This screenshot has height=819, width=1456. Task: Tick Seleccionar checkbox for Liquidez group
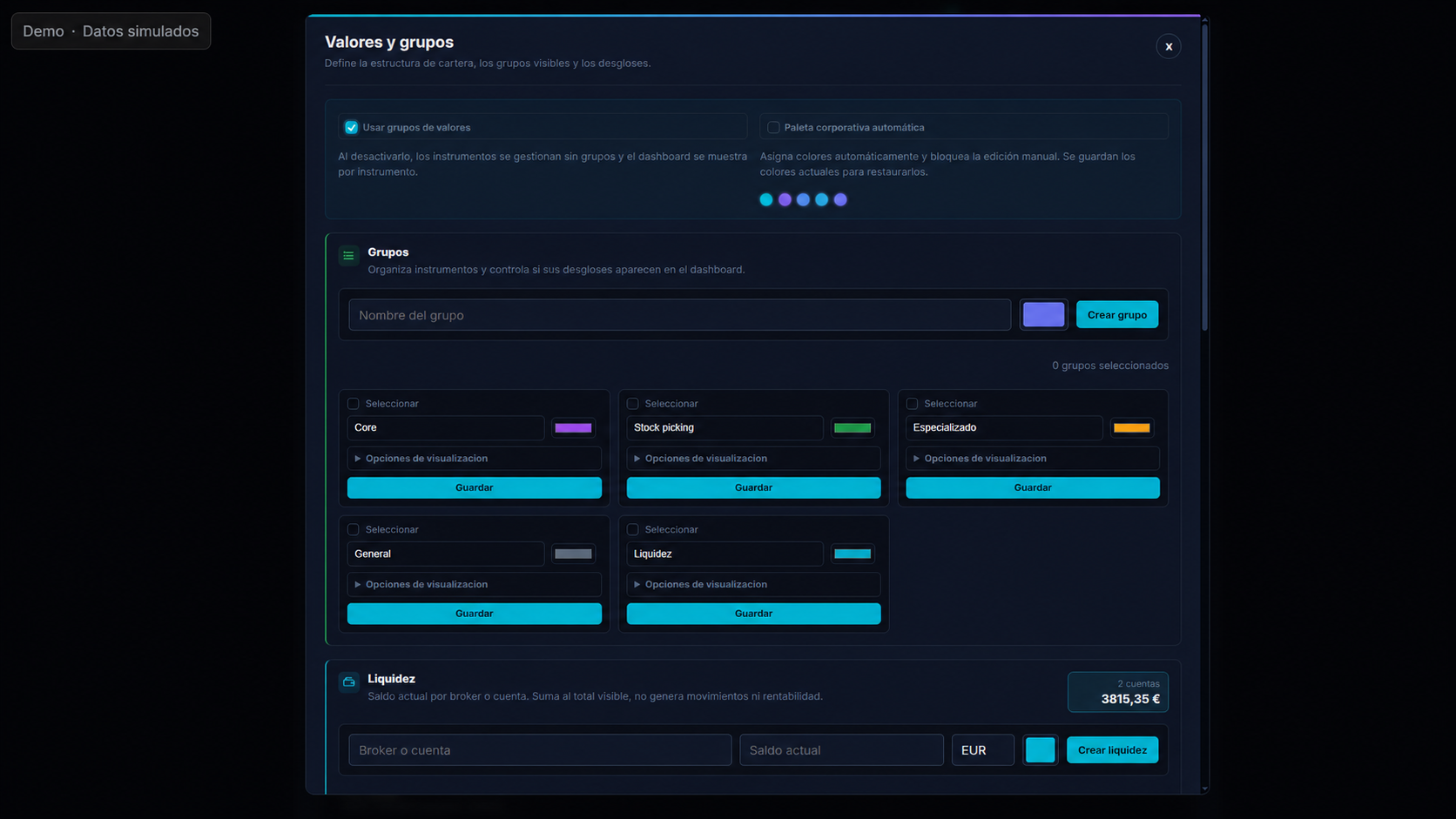coord(632,529)
